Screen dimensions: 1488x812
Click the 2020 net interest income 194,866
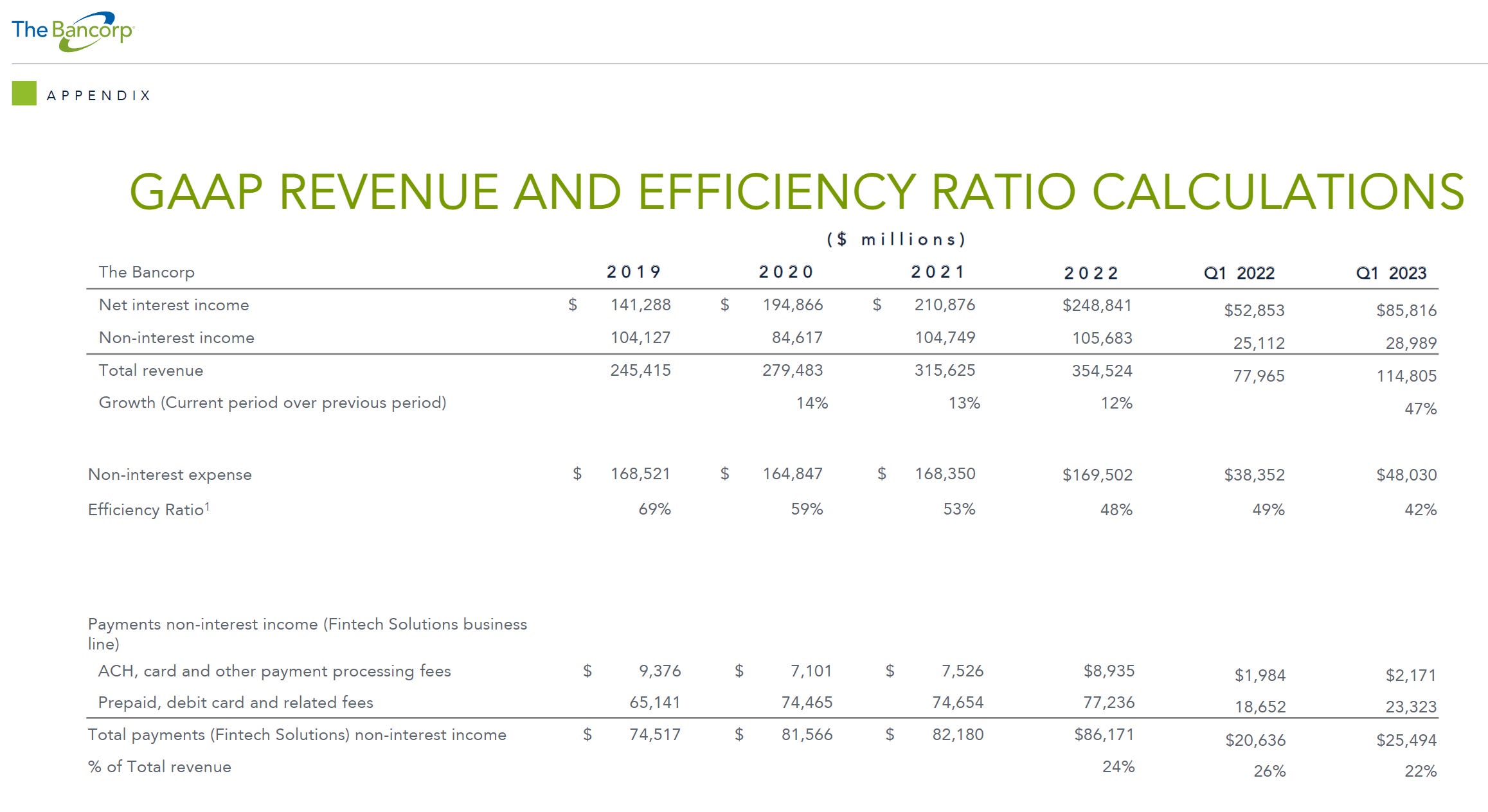tap(793, 304)
